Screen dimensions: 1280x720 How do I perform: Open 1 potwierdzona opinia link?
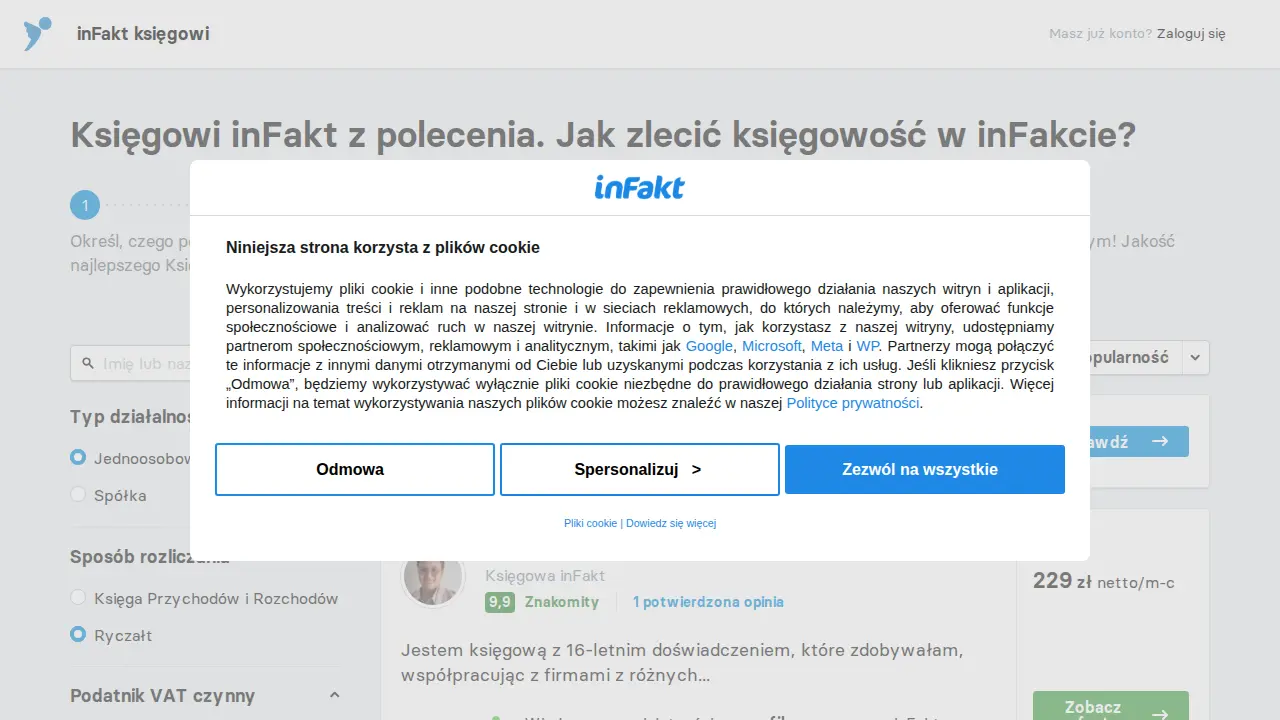point(708,602)
